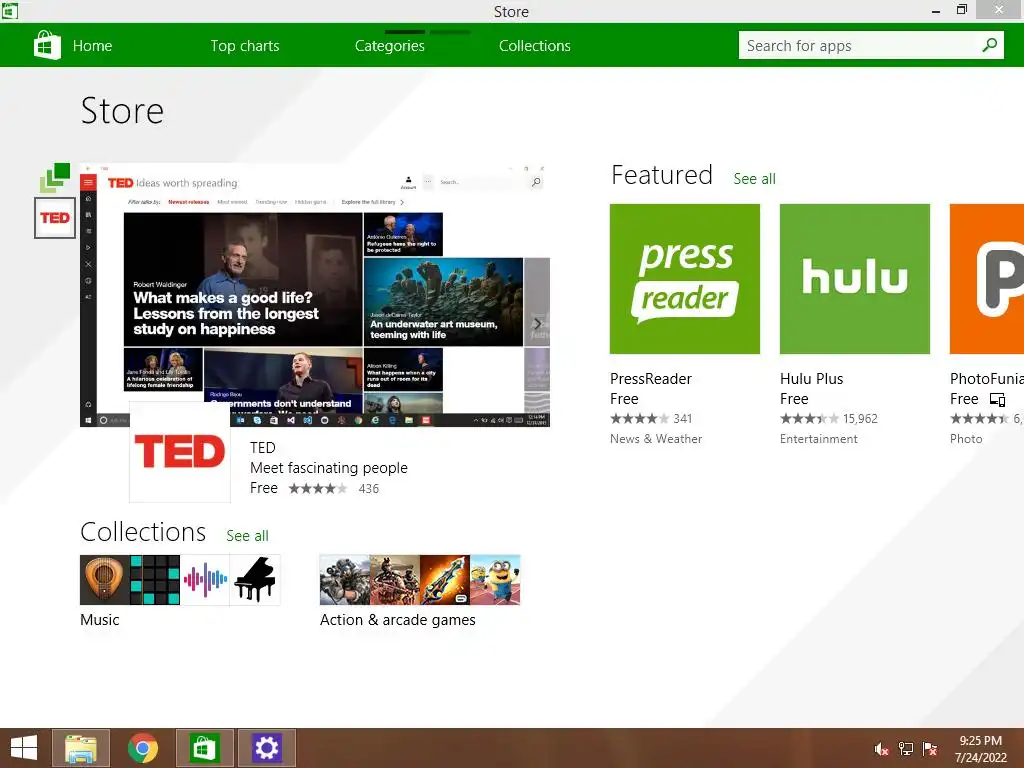Open the Action Center flag icon
Screen dimensions: 1024x768
[x=930, y=749]
